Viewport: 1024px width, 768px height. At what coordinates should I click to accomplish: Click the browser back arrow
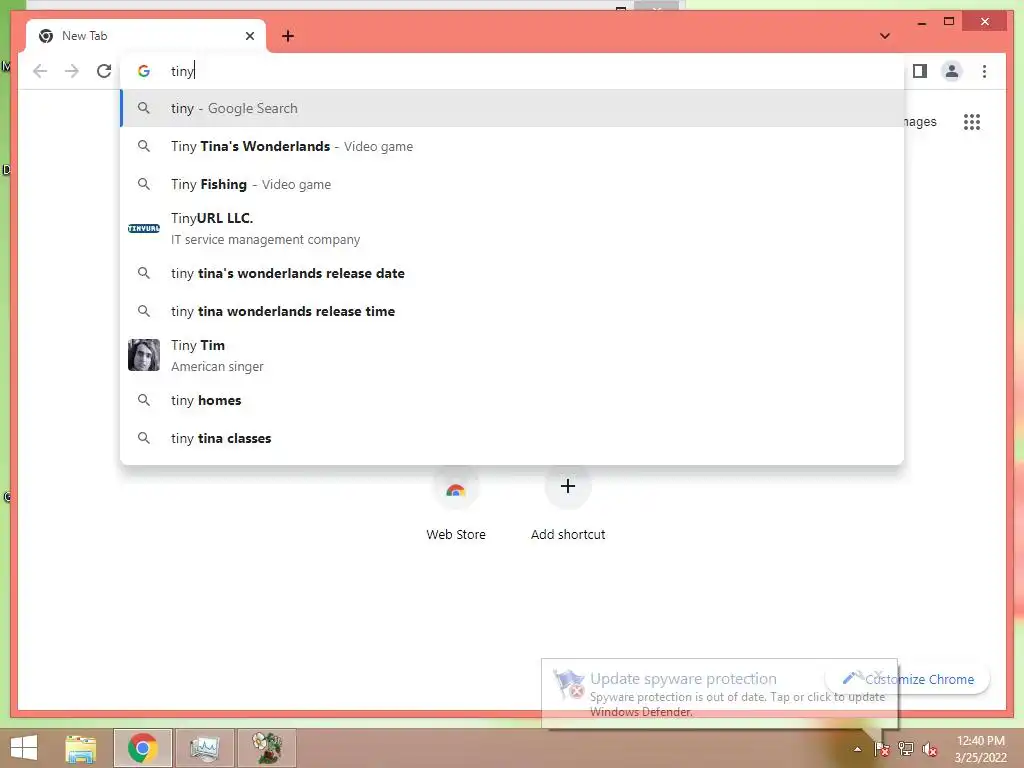[40, 71]
